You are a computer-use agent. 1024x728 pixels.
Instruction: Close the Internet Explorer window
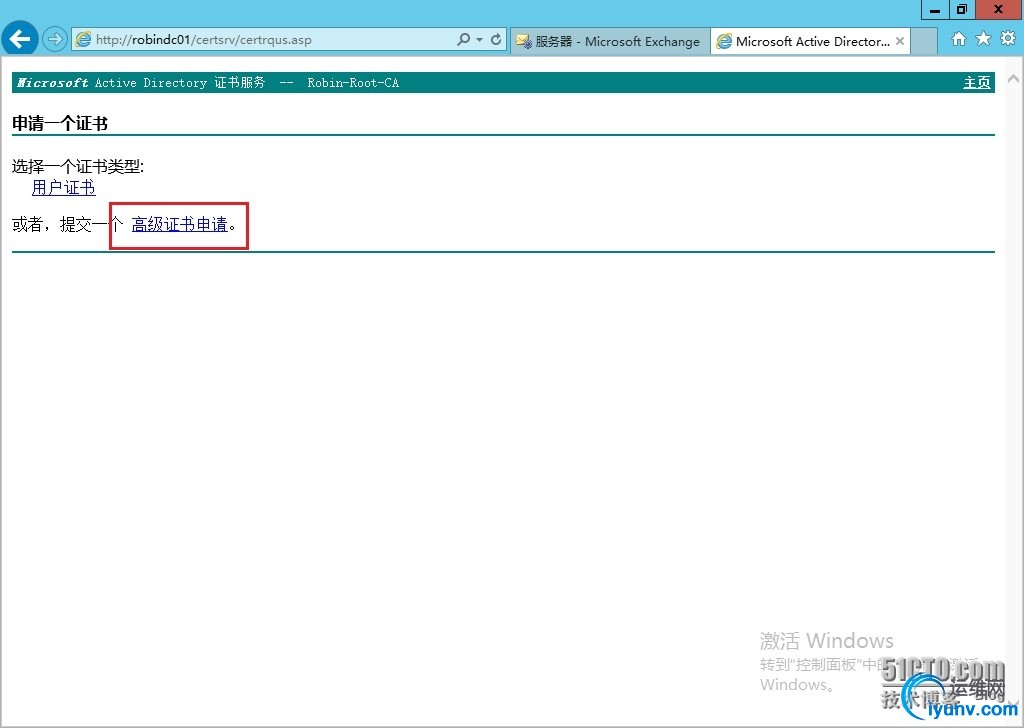[999, 9]
